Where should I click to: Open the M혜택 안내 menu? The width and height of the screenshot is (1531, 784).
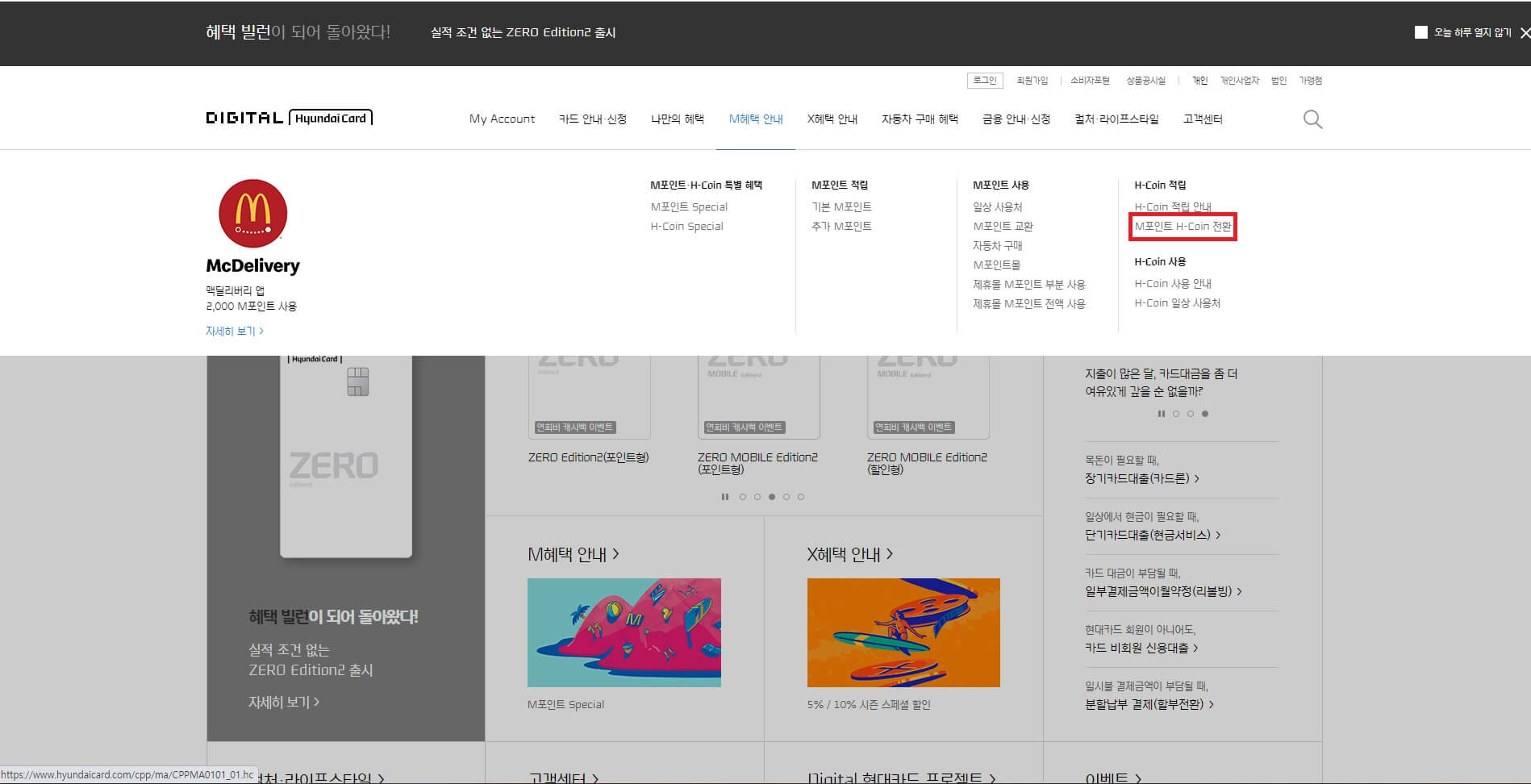pyautogui.click(x=756, y=119)
